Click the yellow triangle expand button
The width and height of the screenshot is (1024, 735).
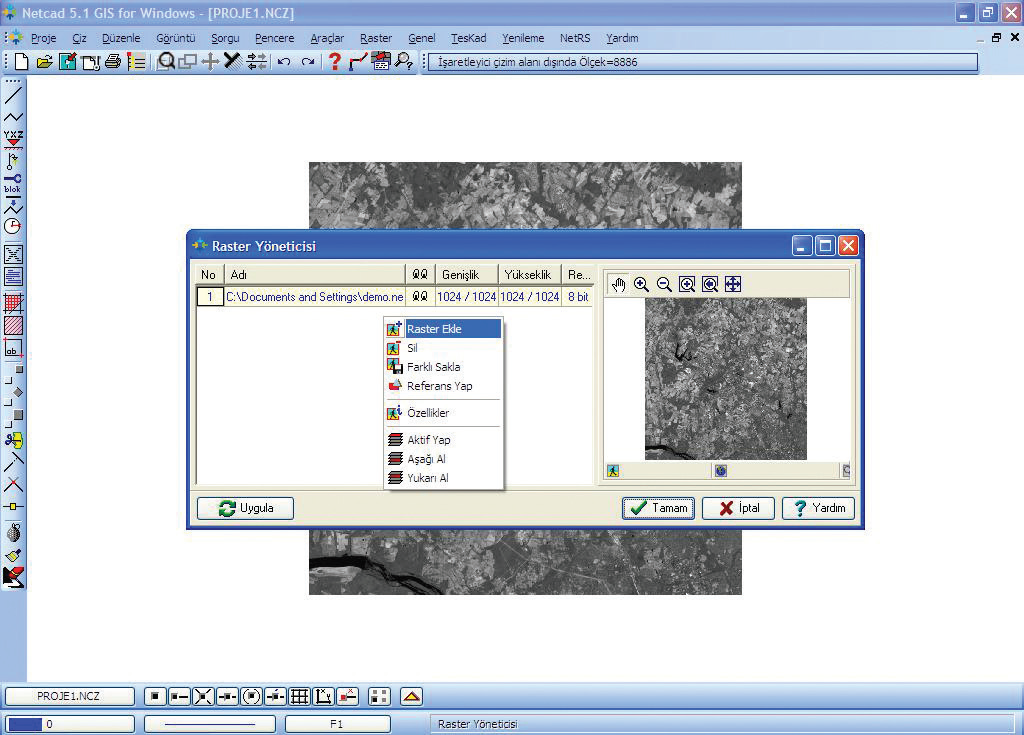(411, 697)
